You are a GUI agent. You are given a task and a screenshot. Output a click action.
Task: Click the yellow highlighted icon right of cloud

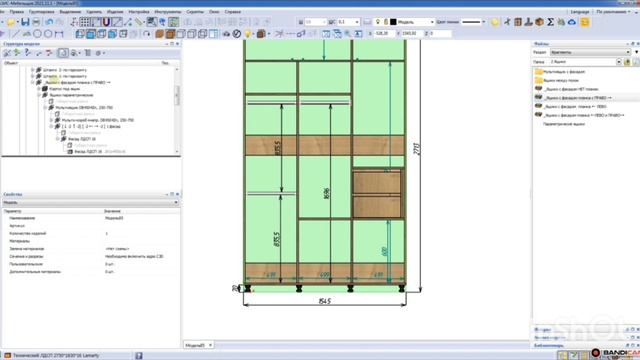point(585,22)
